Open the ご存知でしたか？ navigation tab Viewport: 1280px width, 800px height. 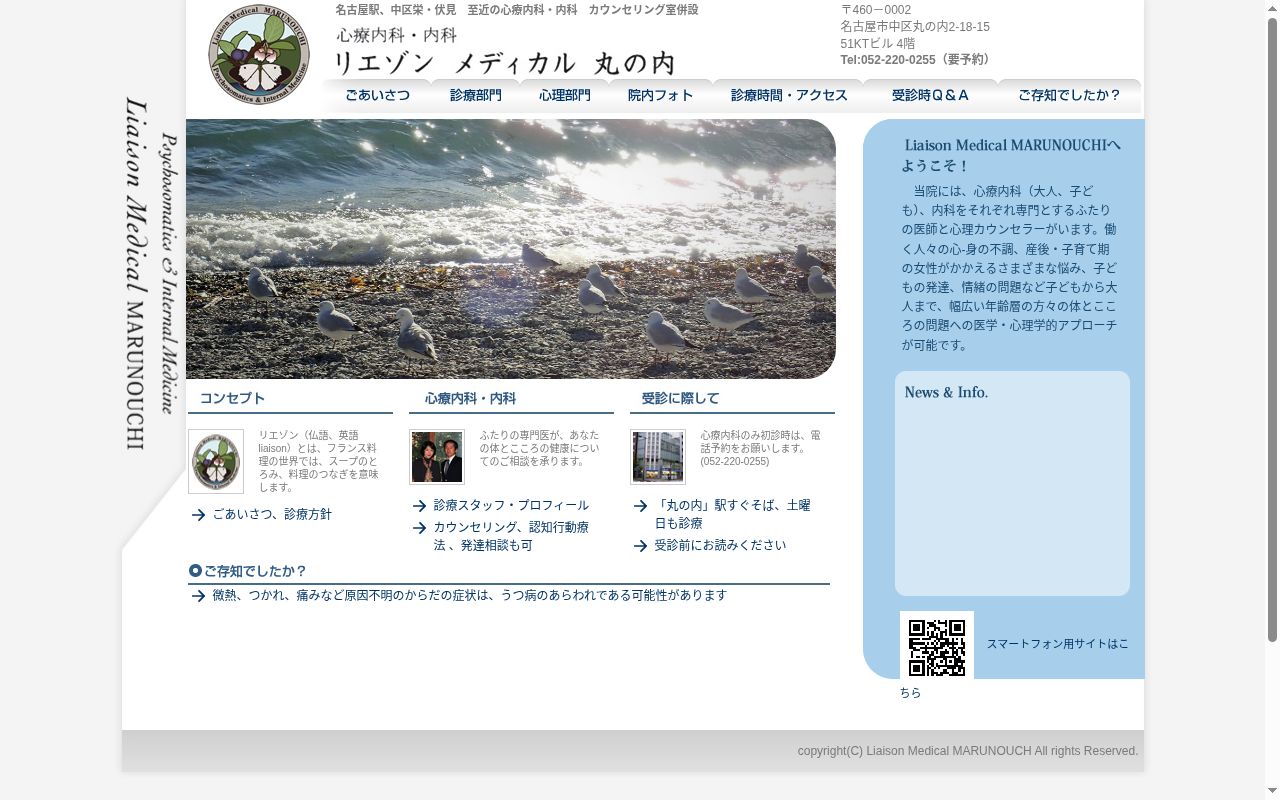[x=1069, y=96]
